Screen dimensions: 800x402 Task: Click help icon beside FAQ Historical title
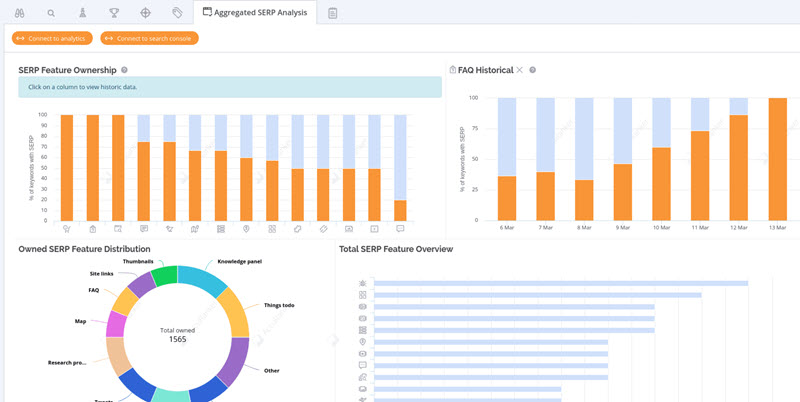point(533,70)
